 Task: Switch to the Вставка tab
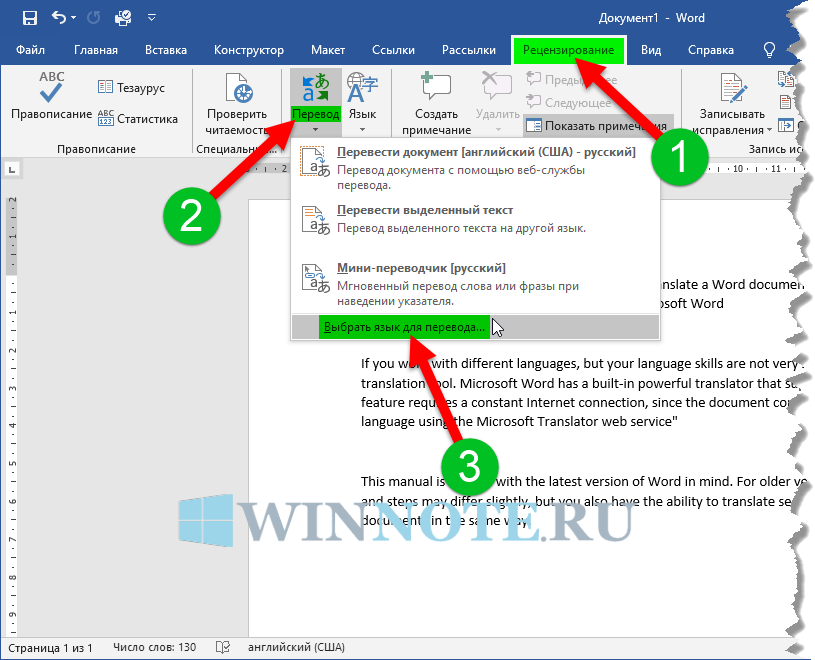pyautogui.click(x=165, y=50)
